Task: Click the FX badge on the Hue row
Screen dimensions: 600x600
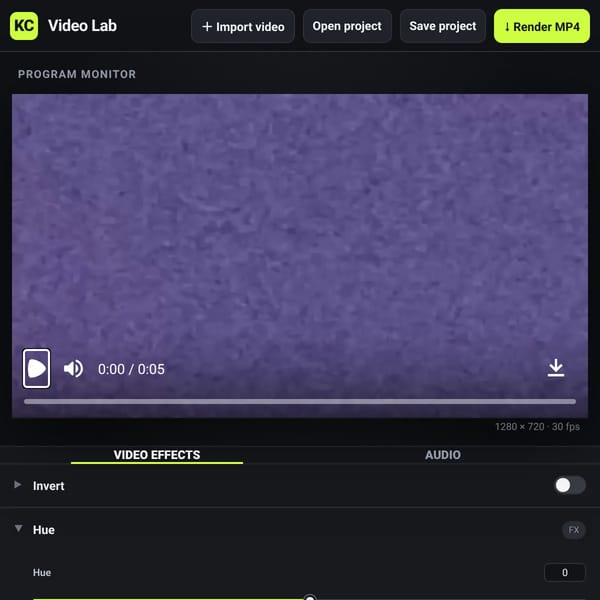Action: [x=574, y=530]
